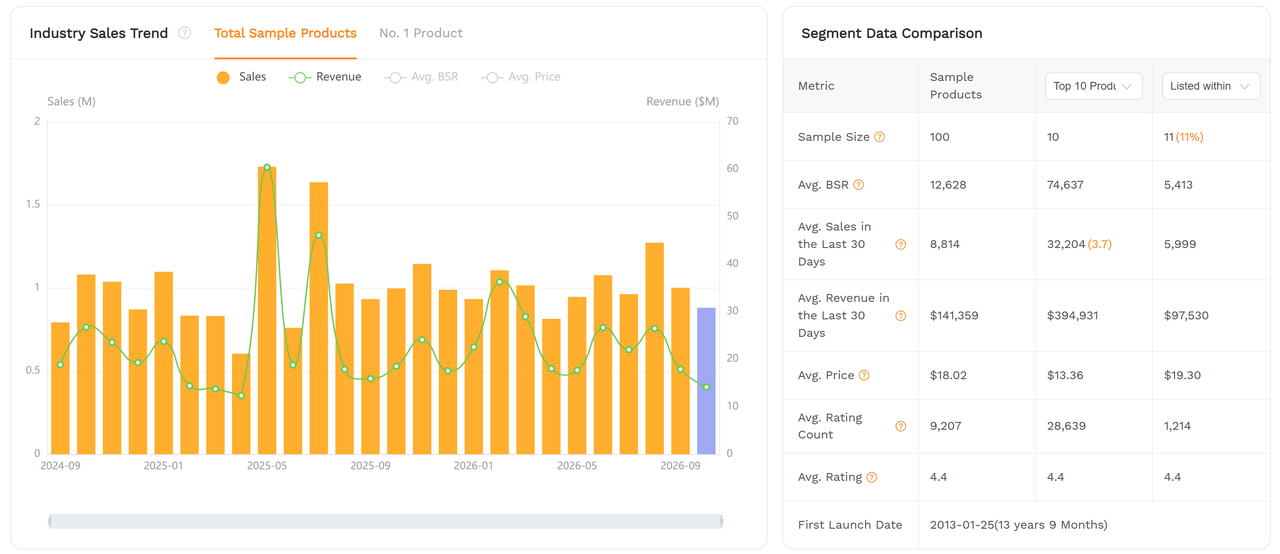1280x554 pixels.
Task: Open Listed within dropdown
Action: click(x=1210, y=86)
